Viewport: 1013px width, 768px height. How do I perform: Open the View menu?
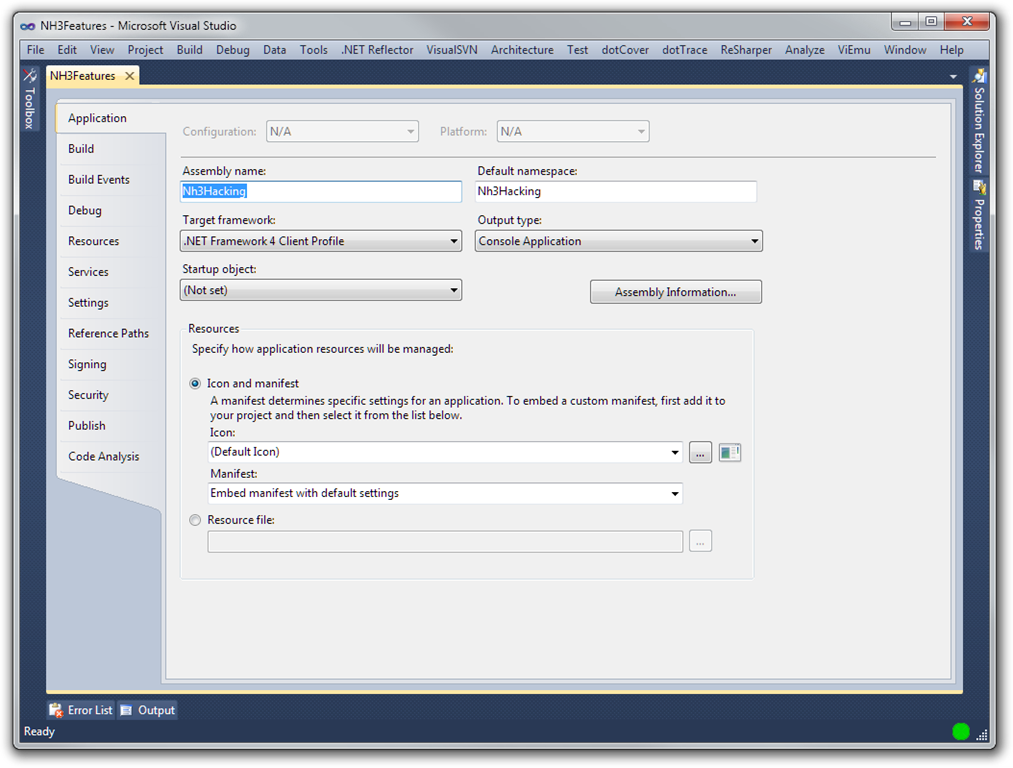pyautogui.click(x=102, y=50)
